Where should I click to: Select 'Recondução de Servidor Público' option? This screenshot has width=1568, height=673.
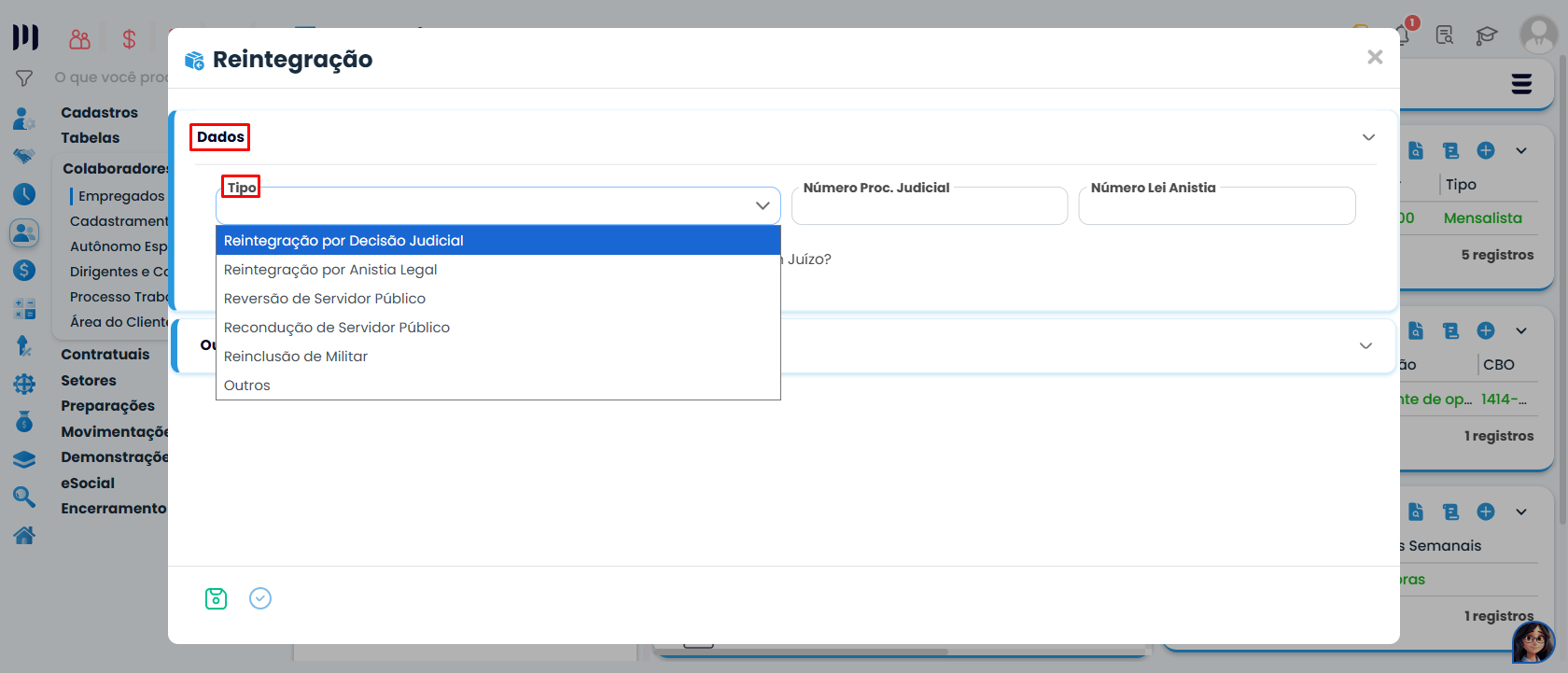[x=498, y=328]
